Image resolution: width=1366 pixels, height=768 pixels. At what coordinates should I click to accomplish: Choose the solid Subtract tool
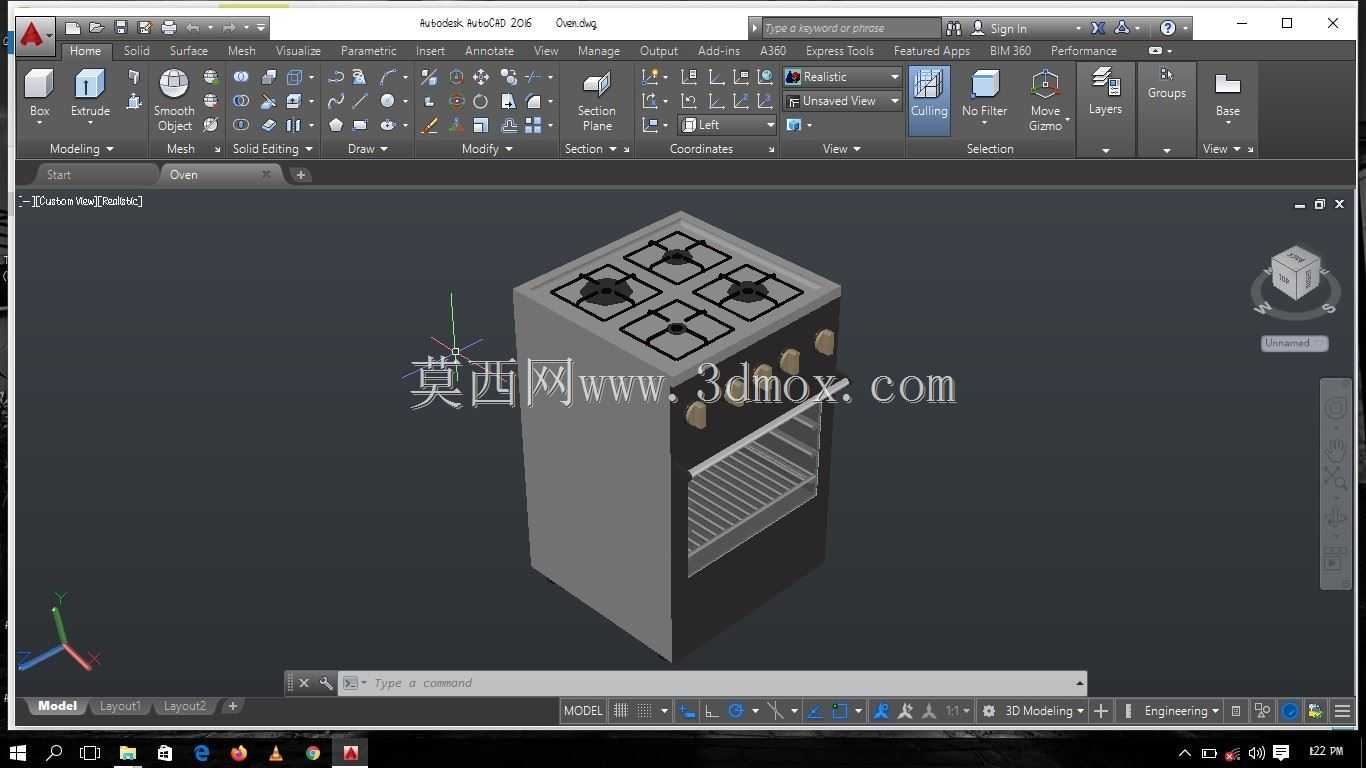tap(241, 101)
